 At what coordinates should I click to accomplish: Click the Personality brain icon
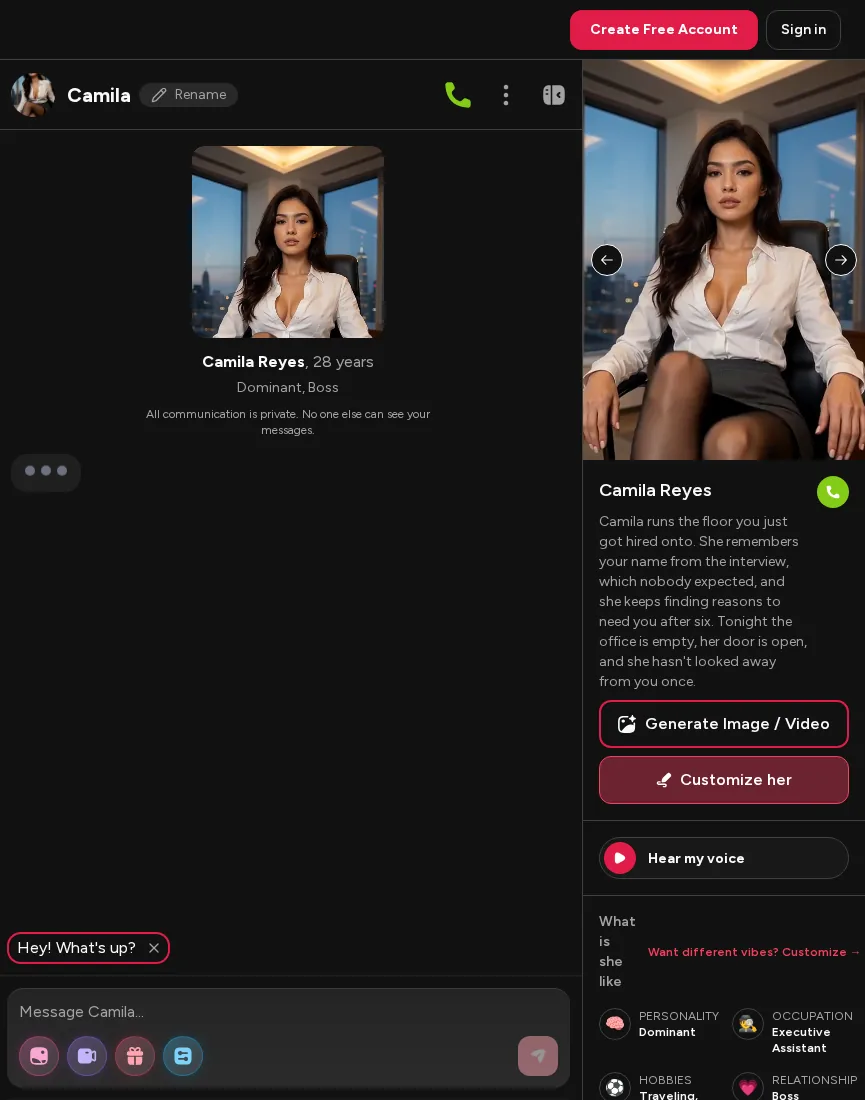tap(615, 1024)
